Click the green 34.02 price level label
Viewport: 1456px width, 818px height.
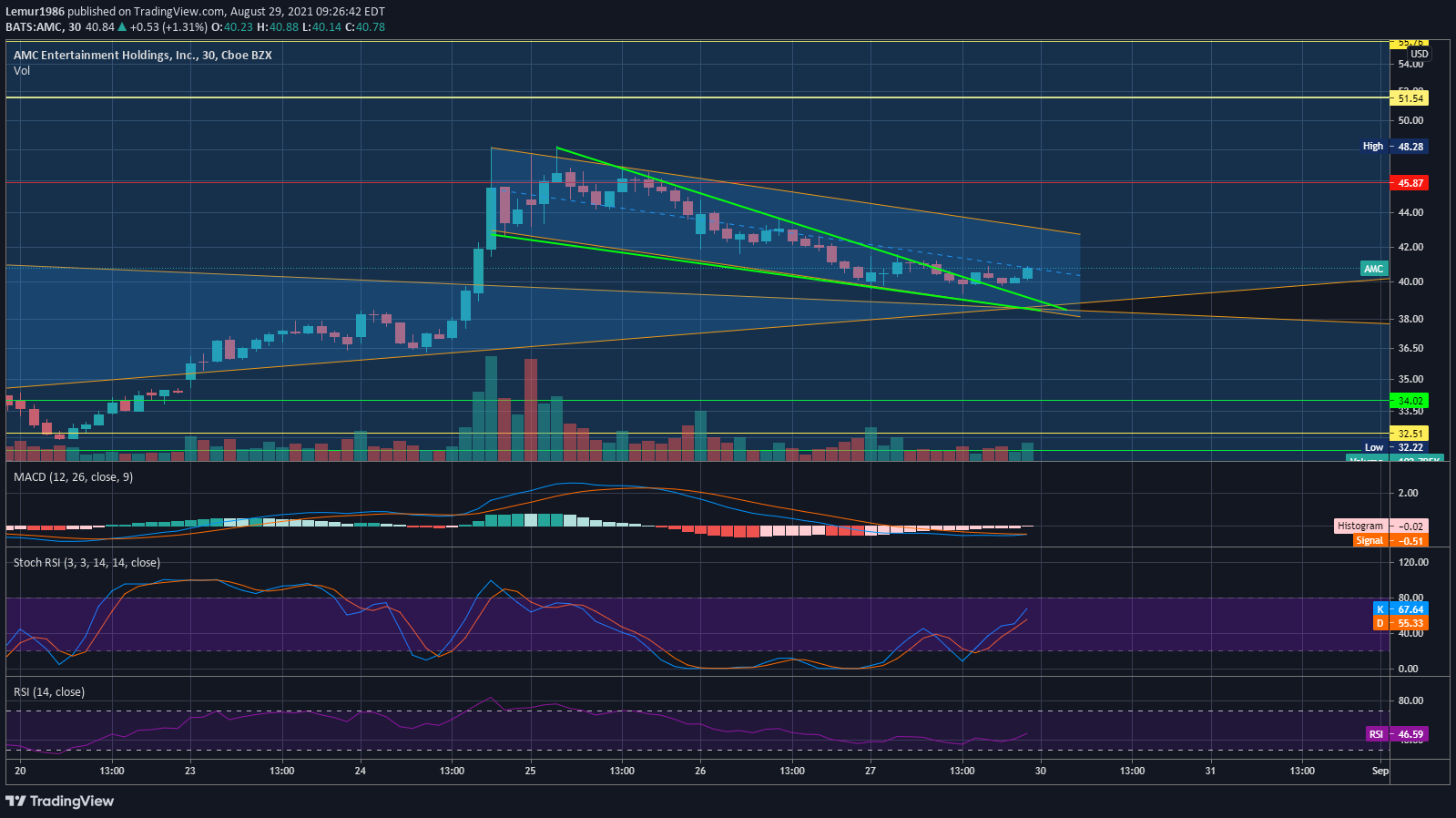point(1410,401)
